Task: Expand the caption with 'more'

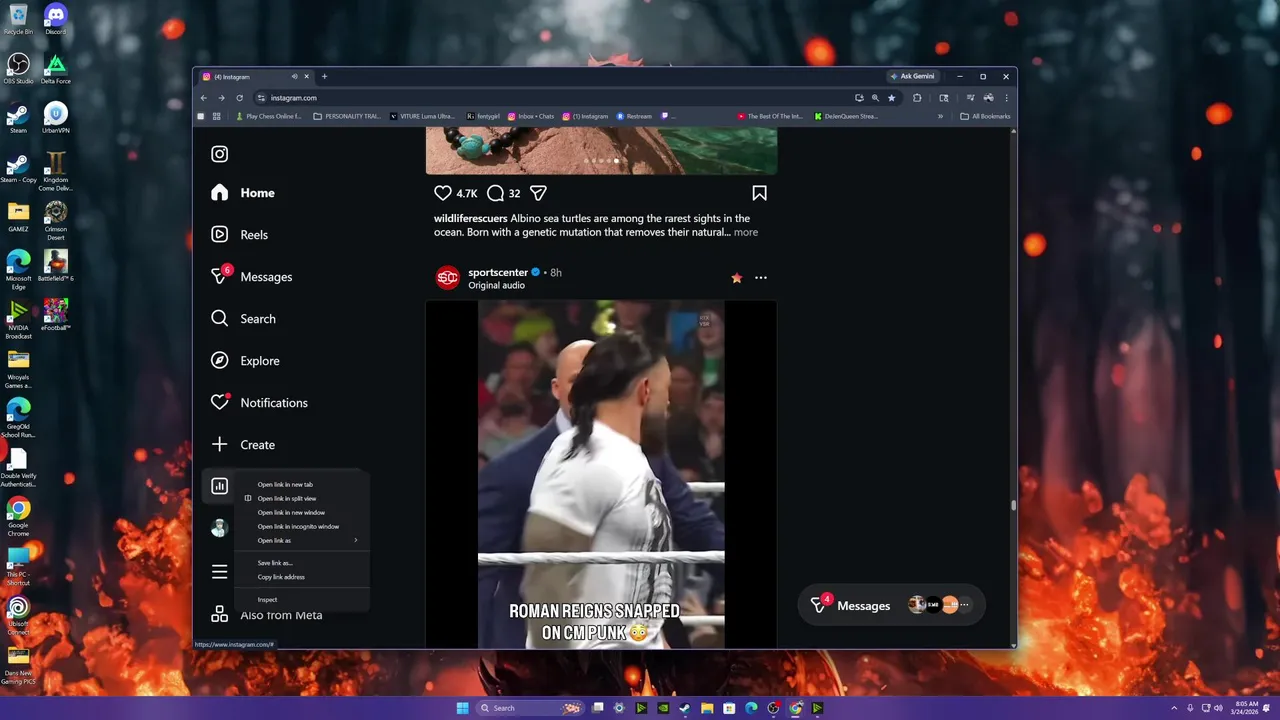Action: click(746, 232)
